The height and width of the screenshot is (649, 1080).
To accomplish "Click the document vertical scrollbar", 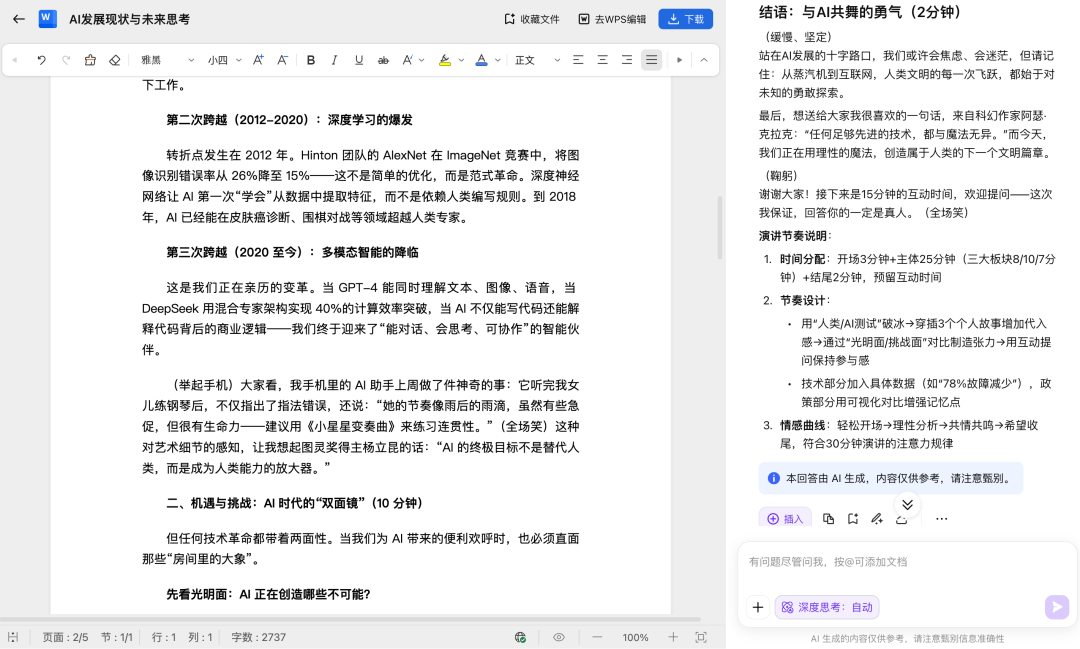I will (720, 228).
